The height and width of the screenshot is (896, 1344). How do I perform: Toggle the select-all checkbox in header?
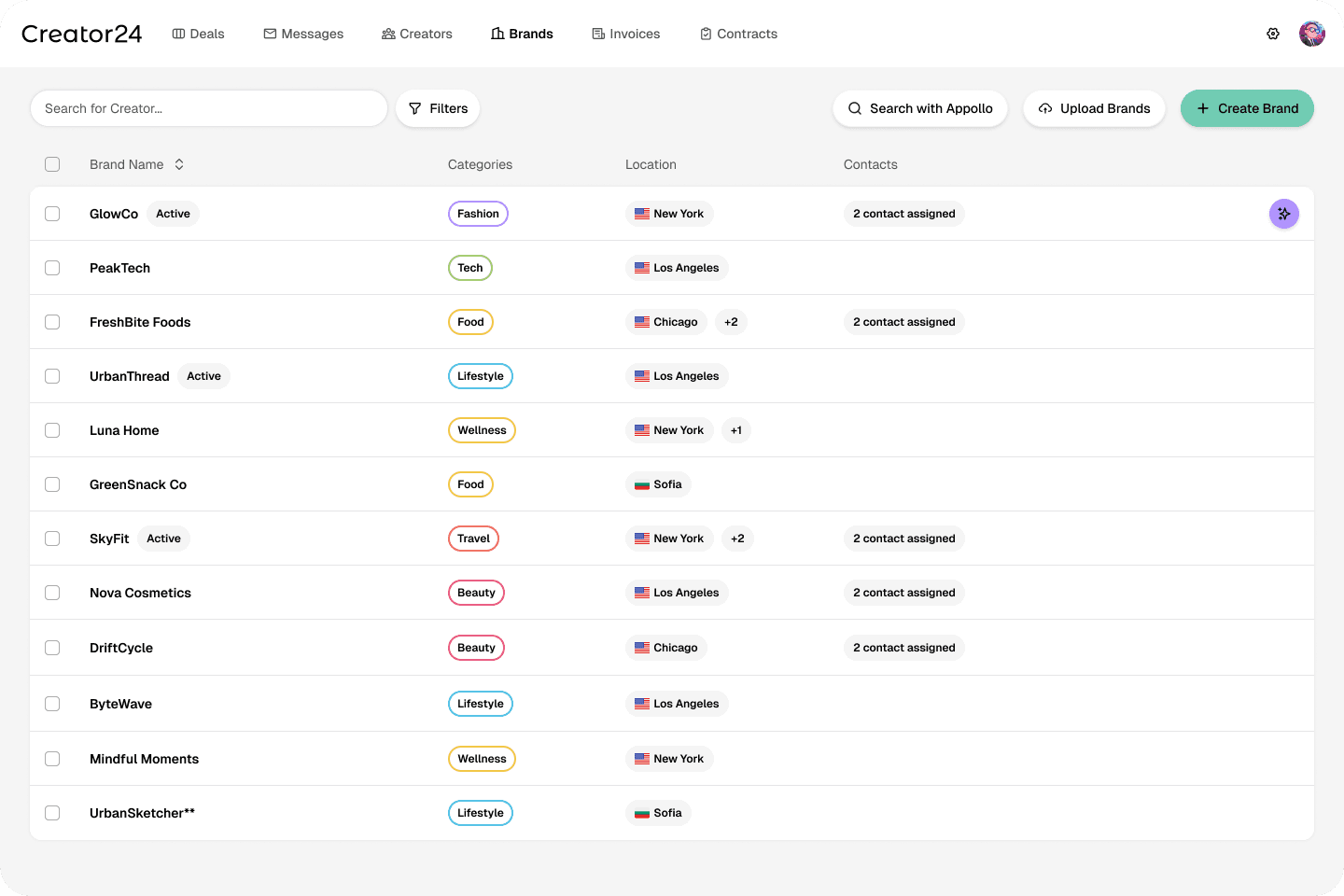pos(52,164)
